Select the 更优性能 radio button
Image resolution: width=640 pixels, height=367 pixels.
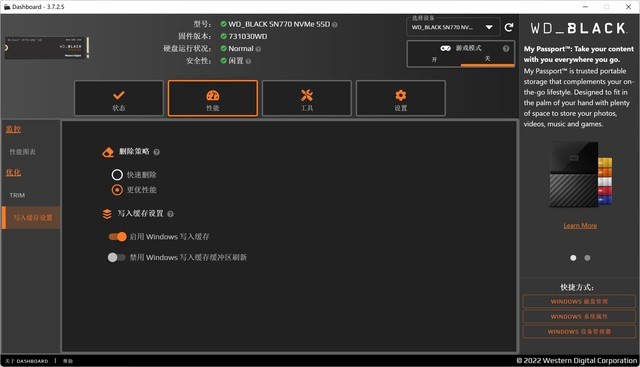click(117, 190)
